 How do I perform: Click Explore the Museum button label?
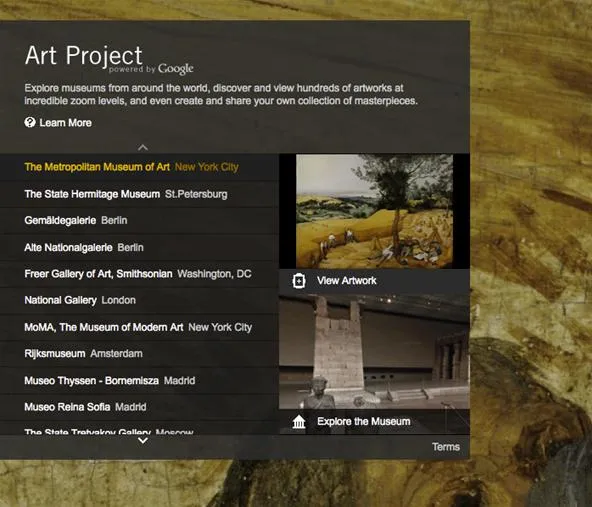(364, 421)
